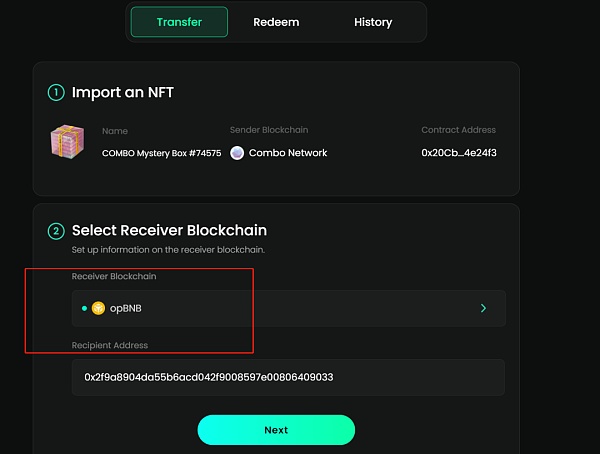Click the opBNB coin icon
Image resolution: width=600 pixels, height=454 pixels.
(x=98, y=308)
